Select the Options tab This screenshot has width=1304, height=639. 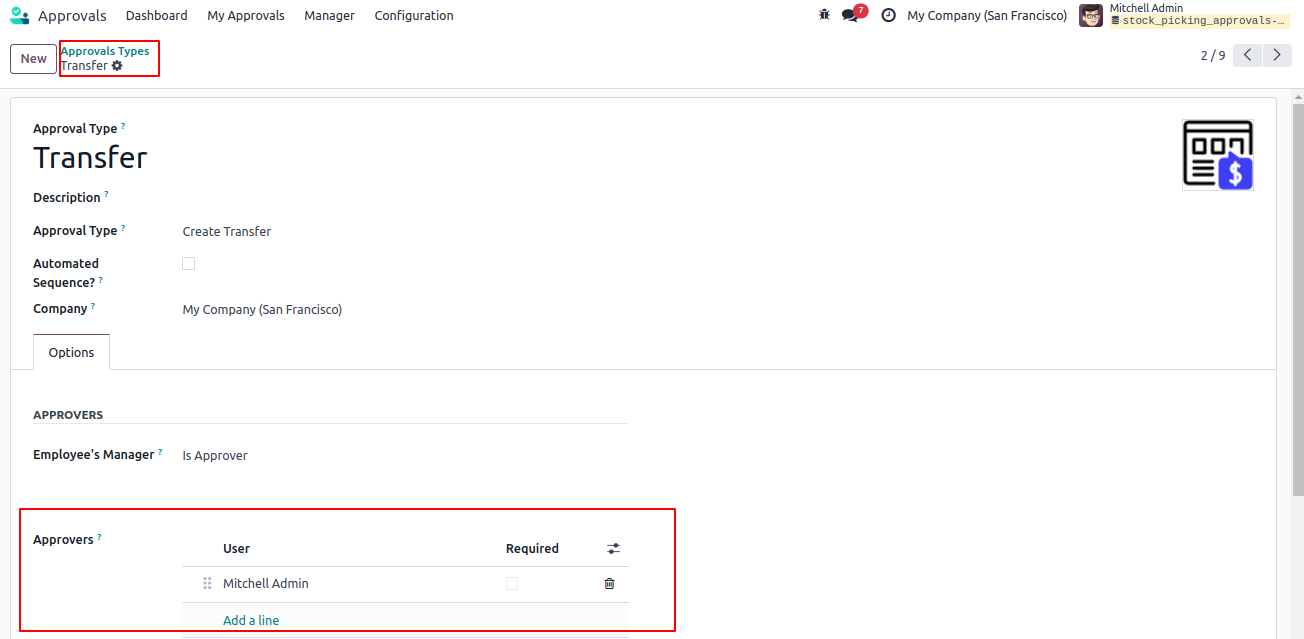(72, 353)
